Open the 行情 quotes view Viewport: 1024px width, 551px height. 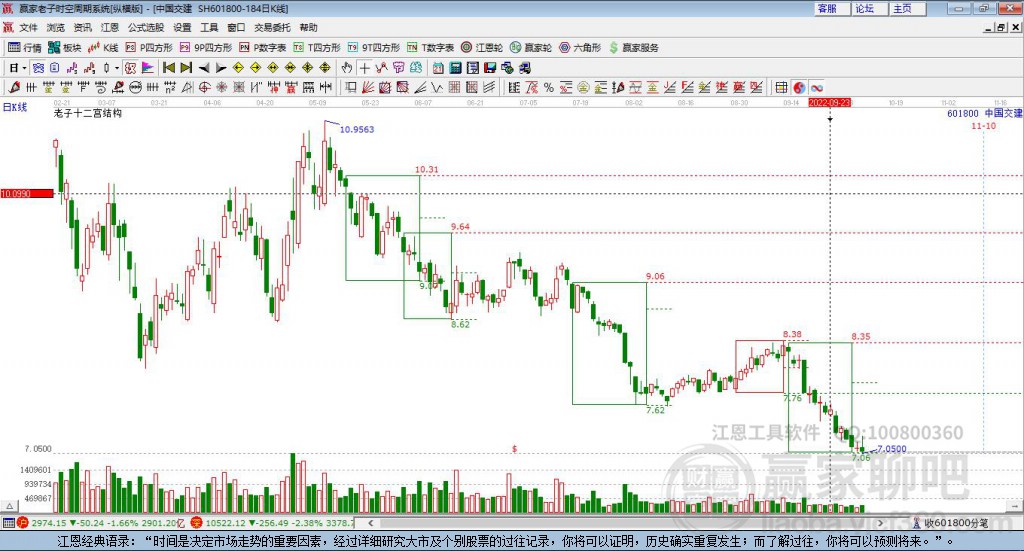tap(24, 48)
